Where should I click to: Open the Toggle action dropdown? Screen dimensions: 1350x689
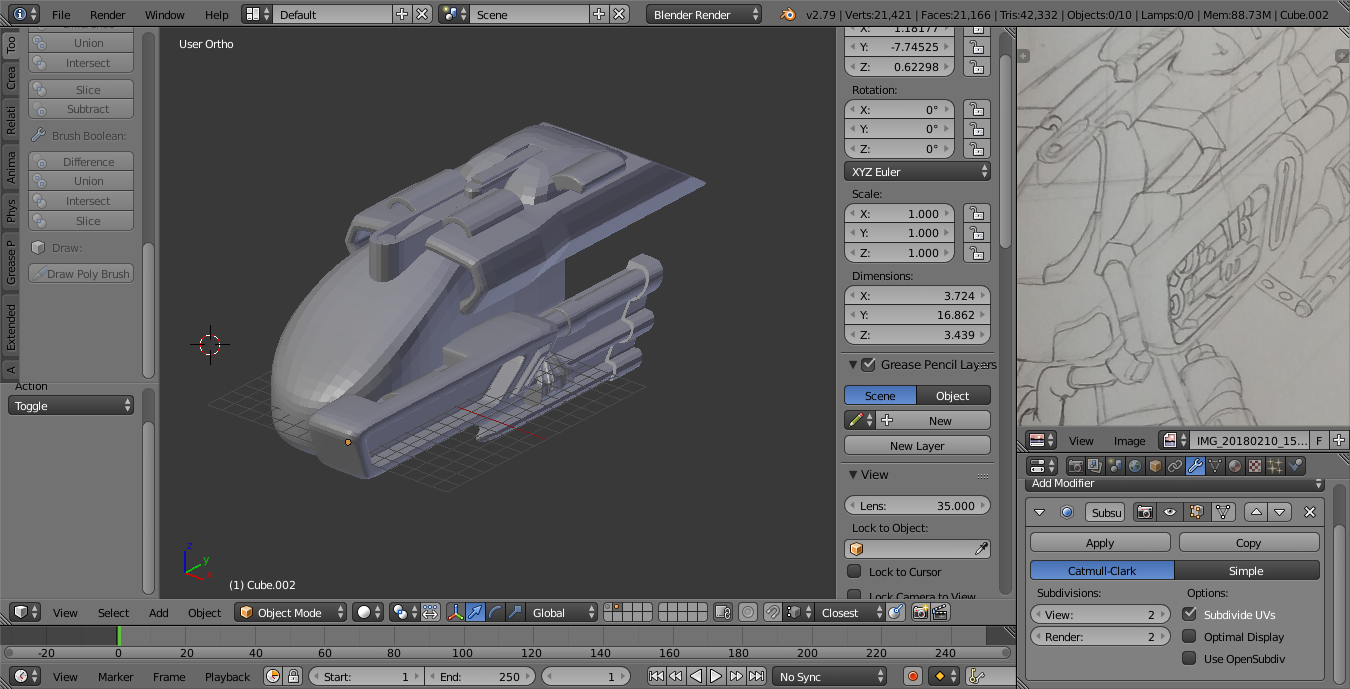click(71, 406)
